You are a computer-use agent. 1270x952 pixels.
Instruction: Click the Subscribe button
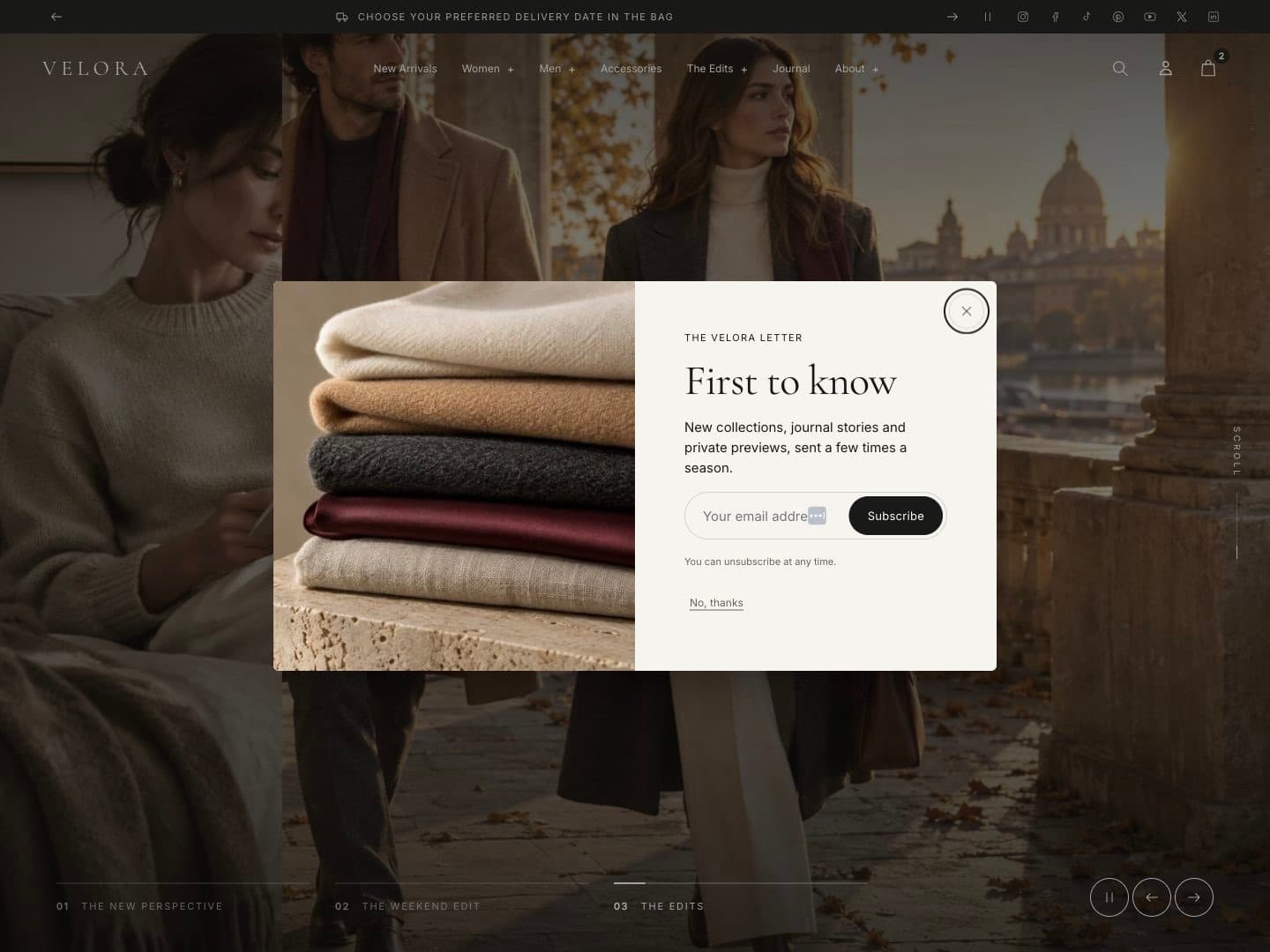point(895,516)
